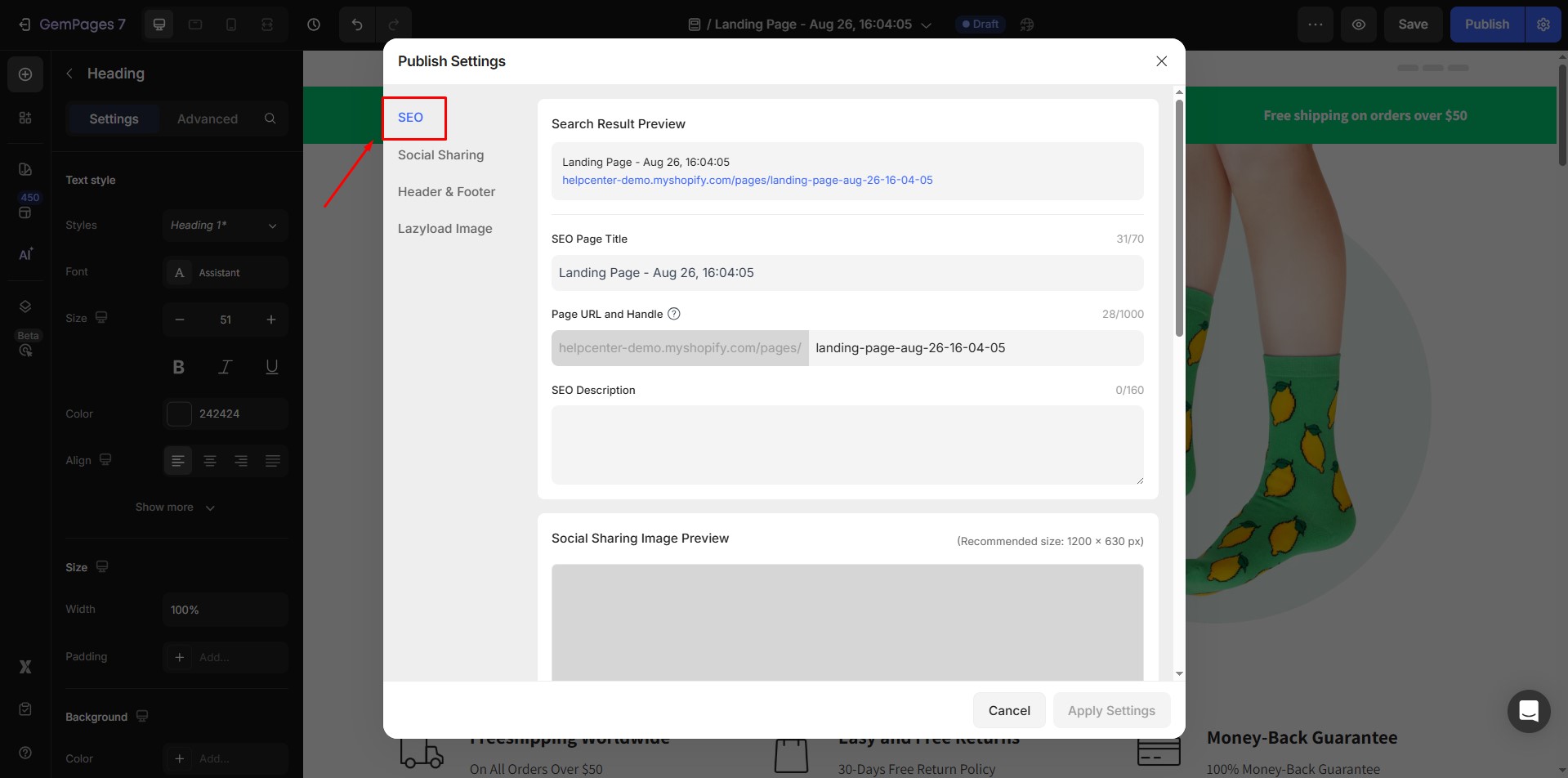The image size is (1568, 778).
Task: Toggle underline formatting for the heading
Action: pos(272,366)
